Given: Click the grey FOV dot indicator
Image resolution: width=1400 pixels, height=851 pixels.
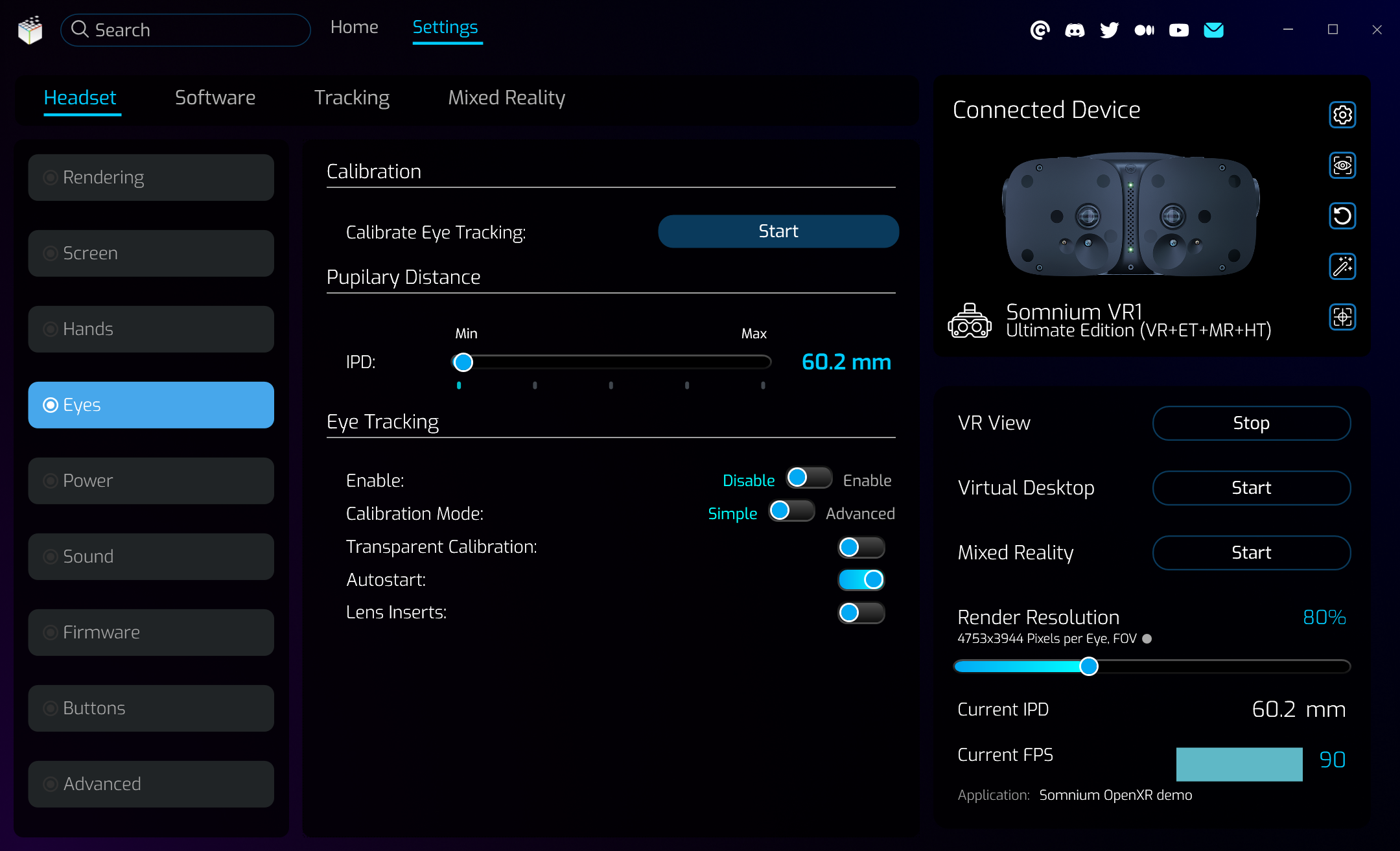Looking at the screenshot, I should [x=1147, y=638].
